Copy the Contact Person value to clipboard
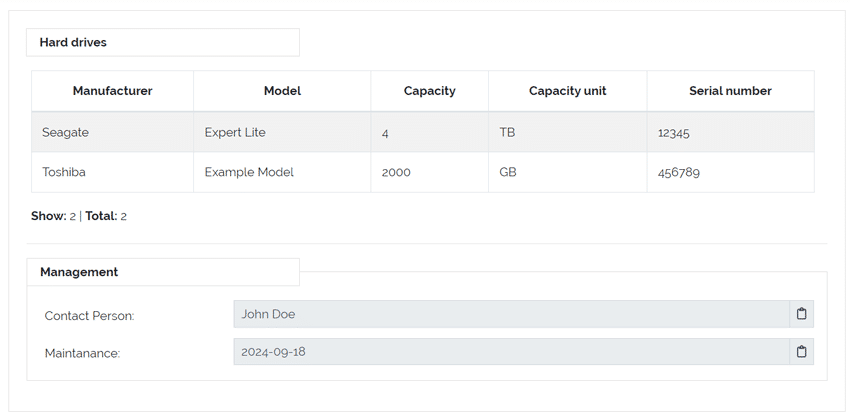Image resolution: width=850 pixels, height=415 pixels. tap(801, 314)
